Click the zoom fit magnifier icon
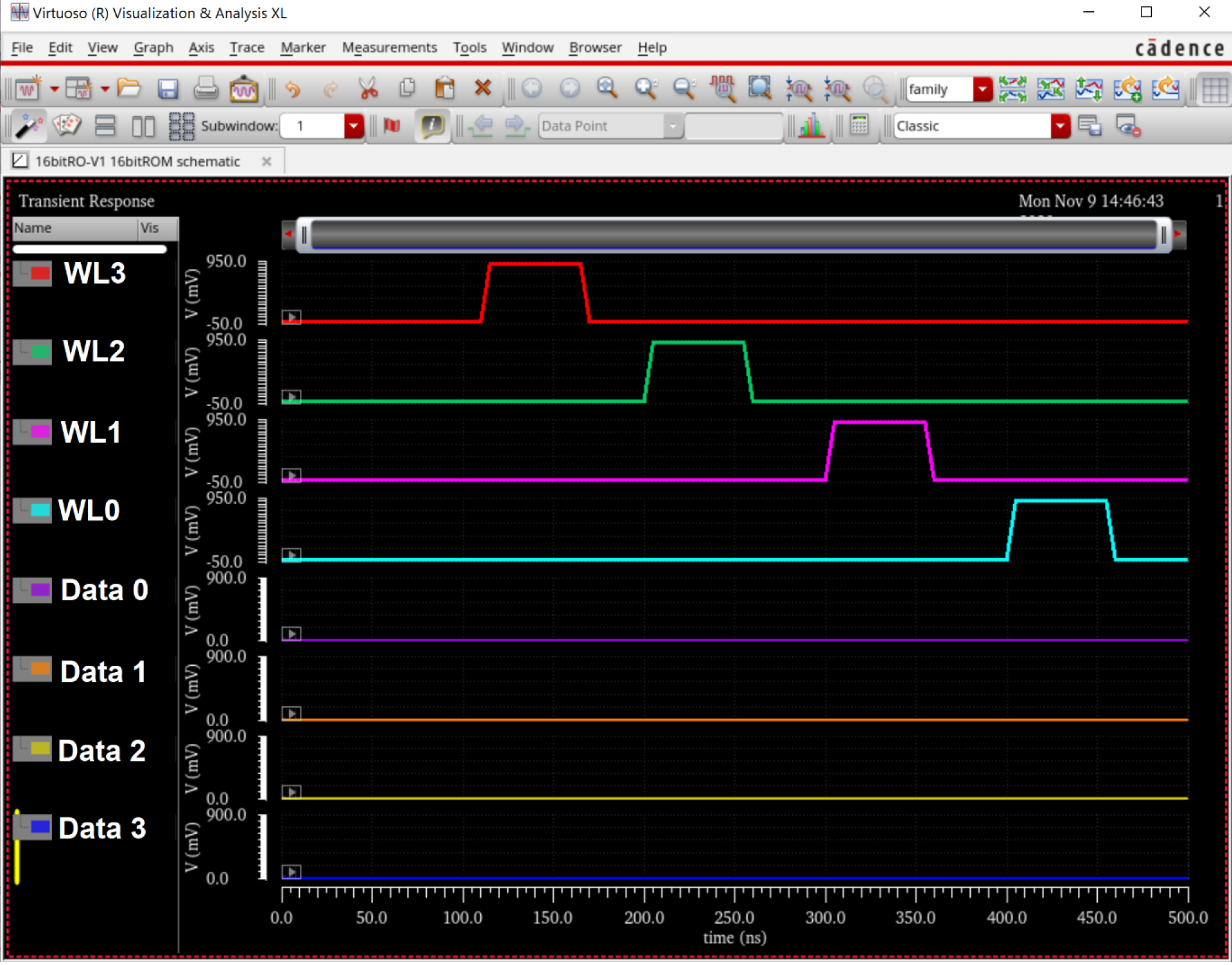This screenshot has width=1232, height=965. click(x=607, y=88)
